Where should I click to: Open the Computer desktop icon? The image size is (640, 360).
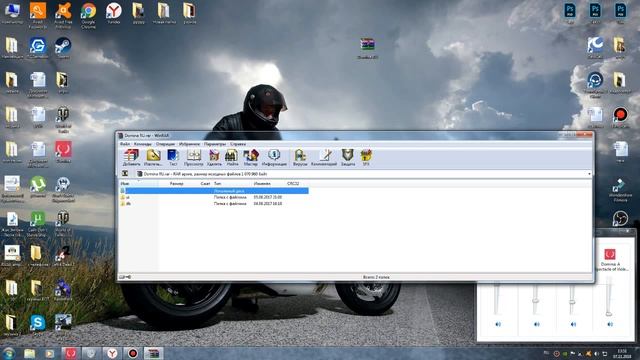[x=12, y=13]
